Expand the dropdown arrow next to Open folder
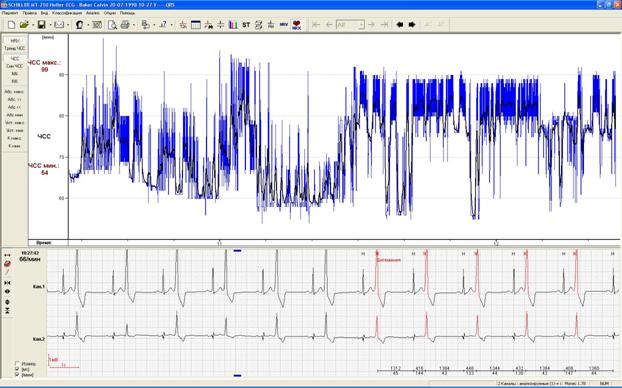 (x=32, y=25)
